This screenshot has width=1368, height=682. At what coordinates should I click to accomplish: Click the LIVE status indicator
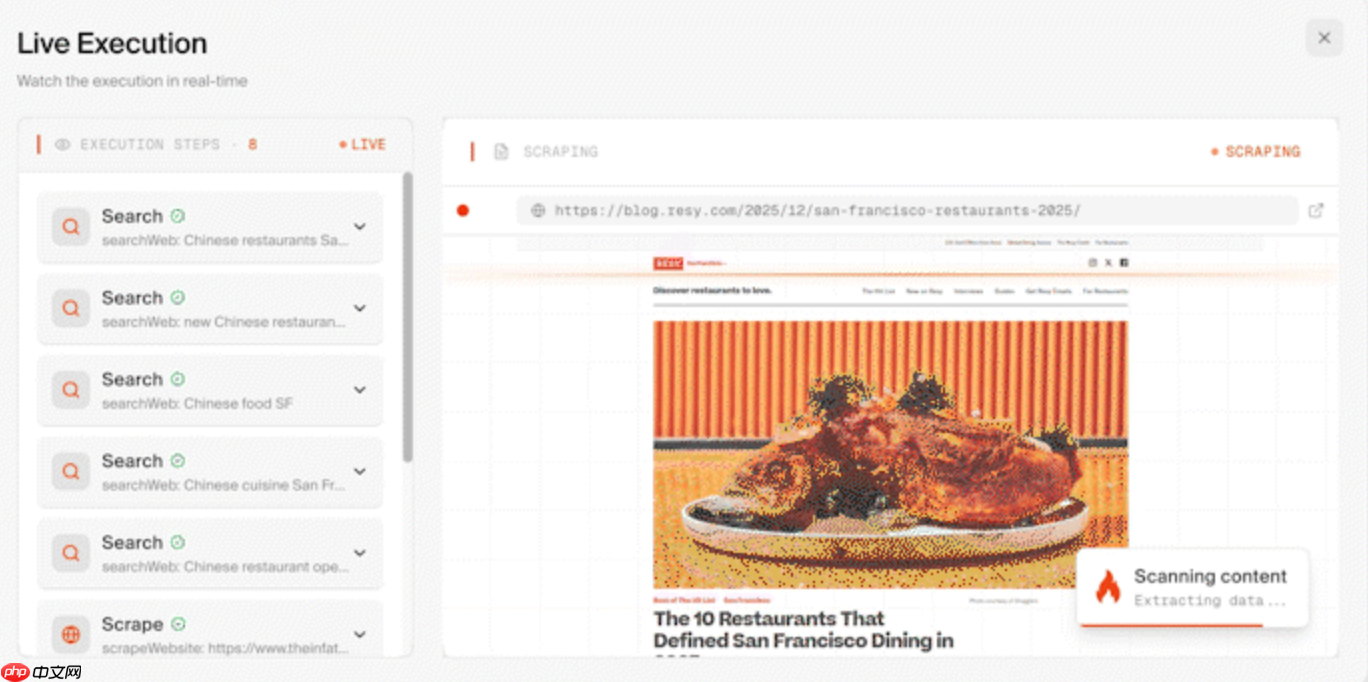coord(362,145)
